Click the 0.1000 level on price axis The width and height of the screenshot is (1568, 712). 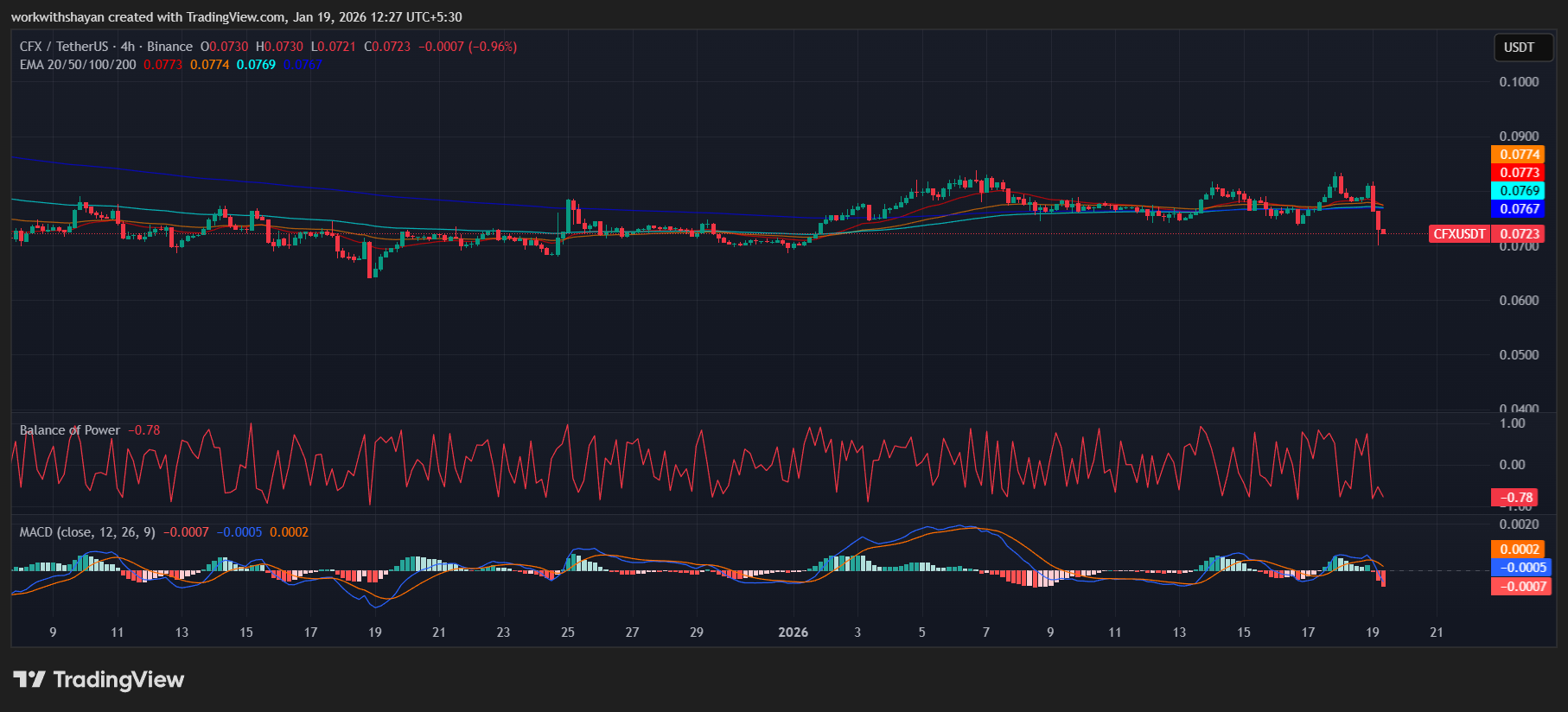pyautogui.click(x=1519, y=82)
